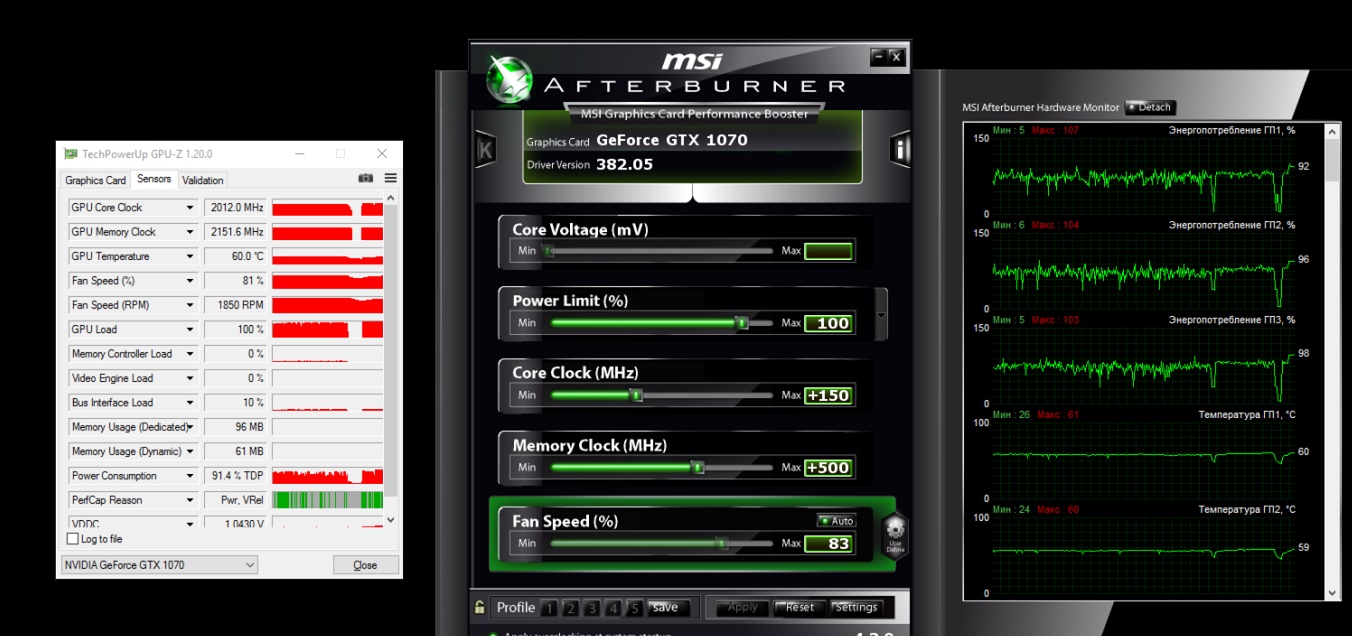Open Kombustor with the K button
The height and width of the screenshot is (636, 1352).
click(x=486, y=149)
